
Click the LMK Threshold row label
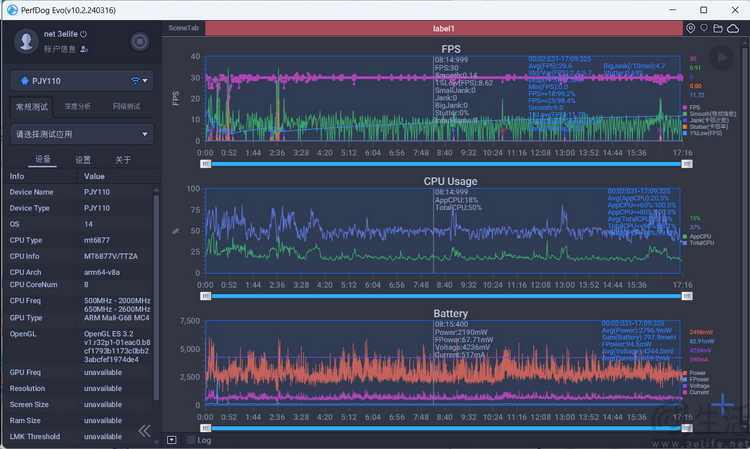[x=35, y=437]
